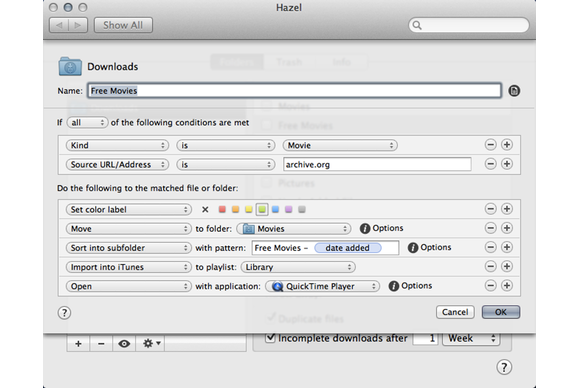Add an action after the Move row
Screen dimensions: 580x388
point(507,228)
